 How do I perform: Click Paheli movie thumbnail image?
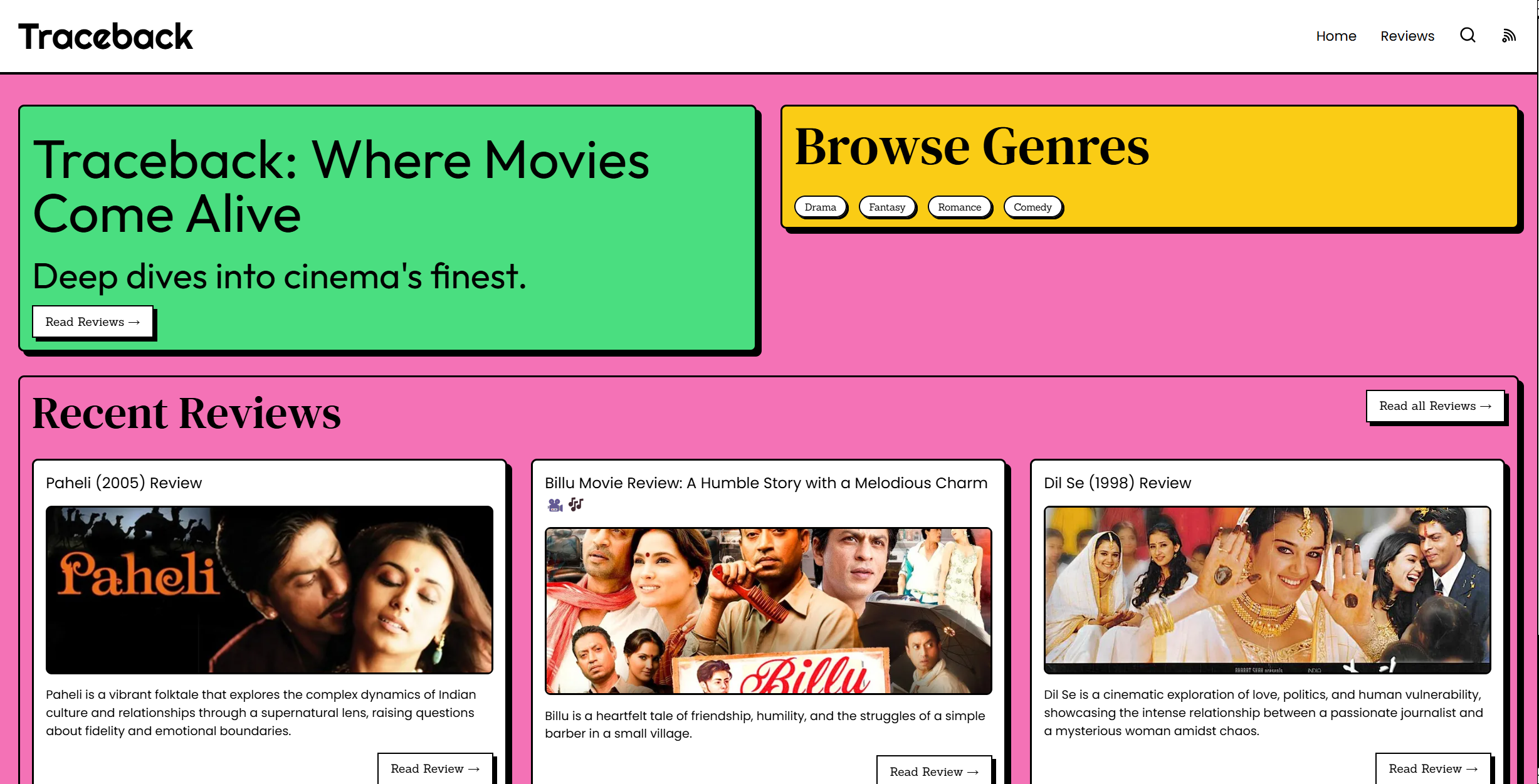(269, 589)
